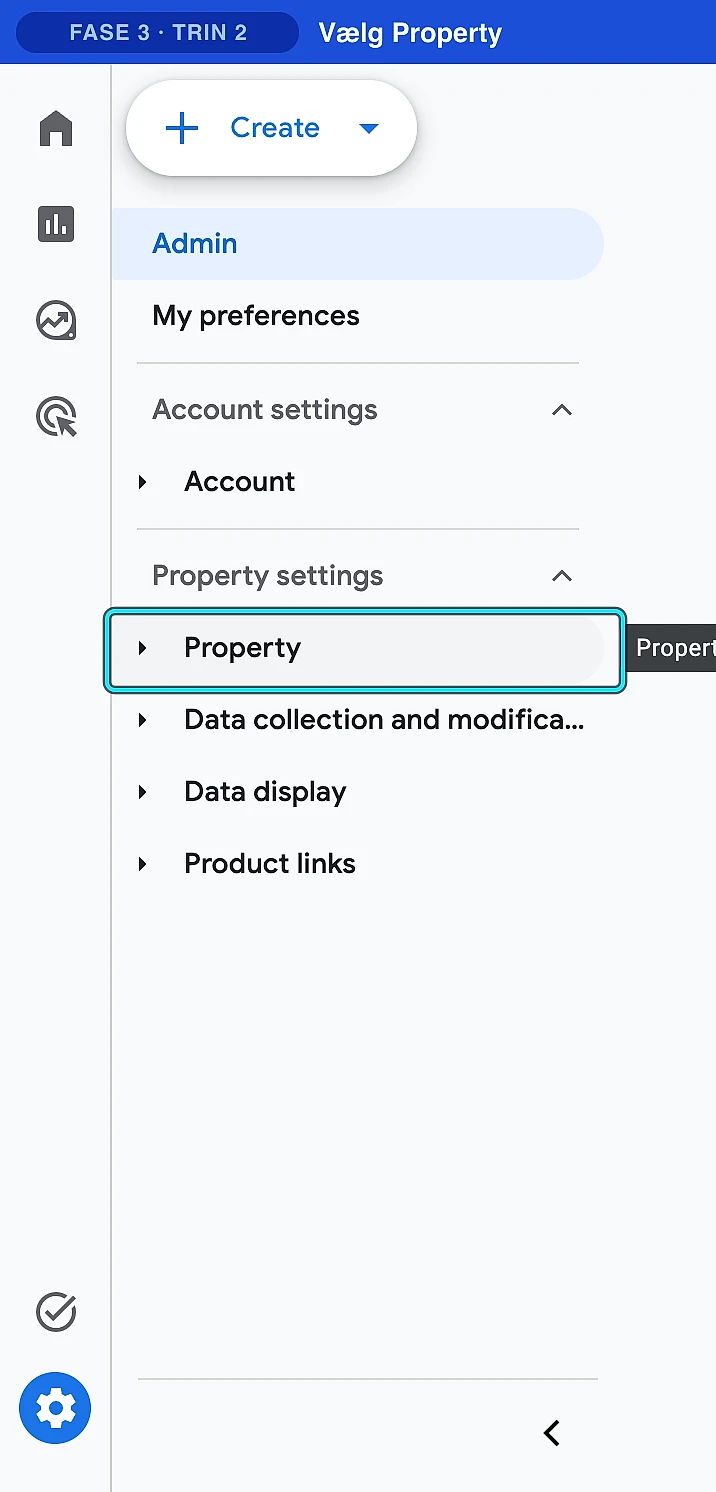
Task: Open the Advertising cursor target icon
Action: tap(56, 417)
